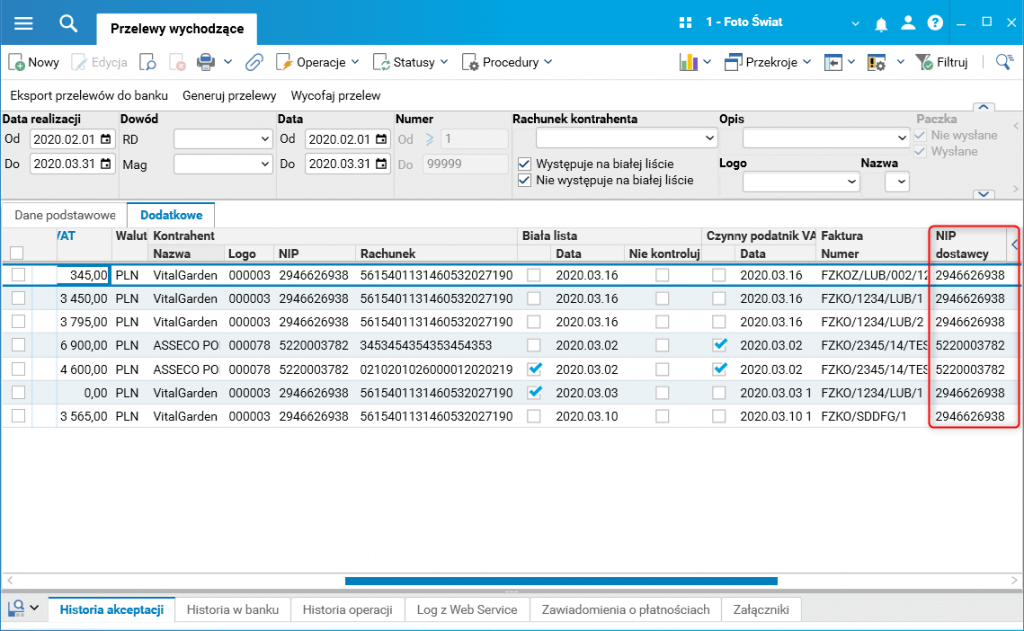Open the Operacje dropdown menu
Image resolution: width=1024 pixels, height=631 pixels.
[x=317, y=62]
